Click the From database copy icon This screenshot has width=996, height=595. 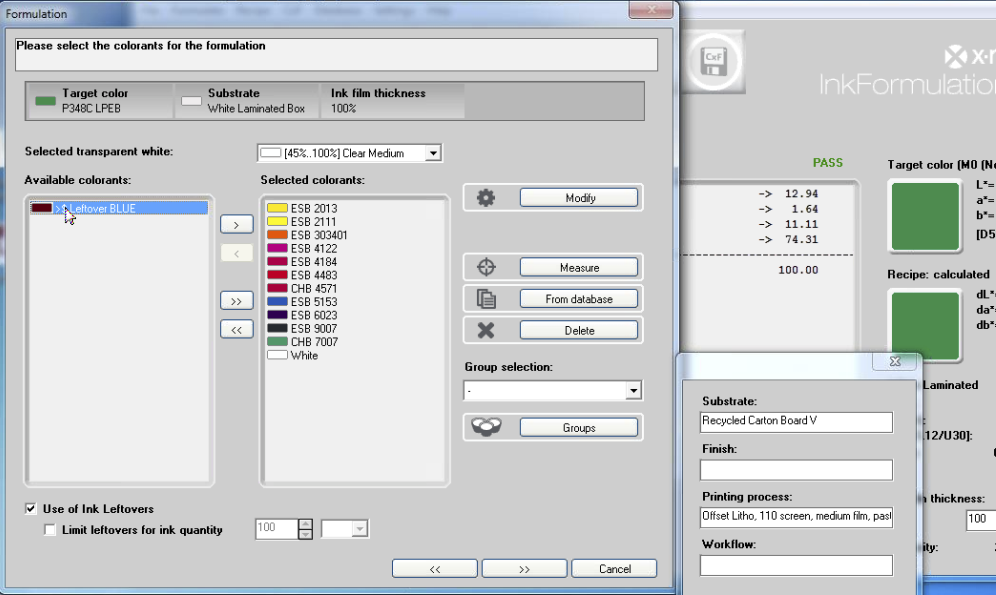pos(486,298)
